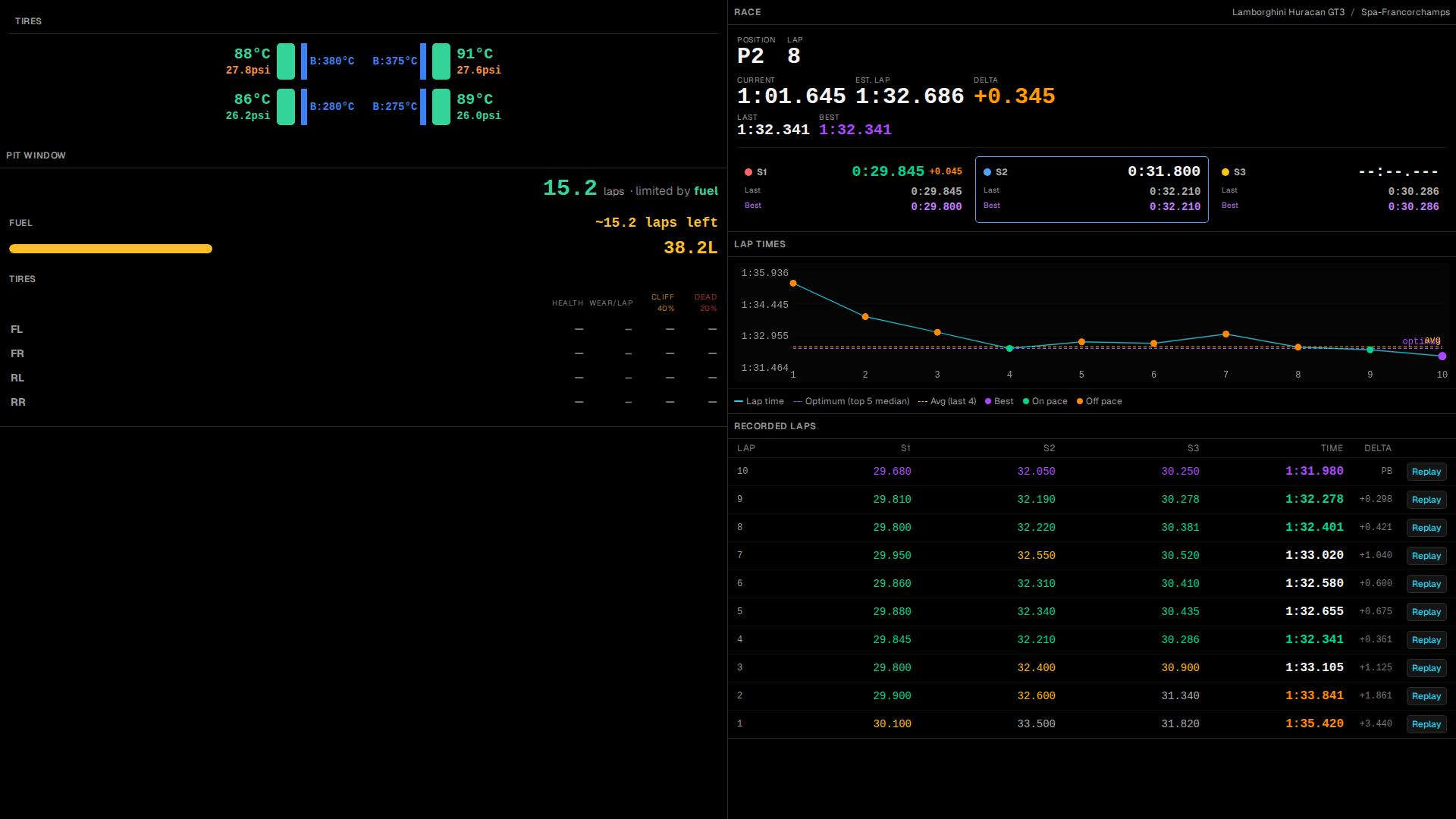Select the highlighted S2 sector card
1456x819 pixels.
click(1091, 190)
